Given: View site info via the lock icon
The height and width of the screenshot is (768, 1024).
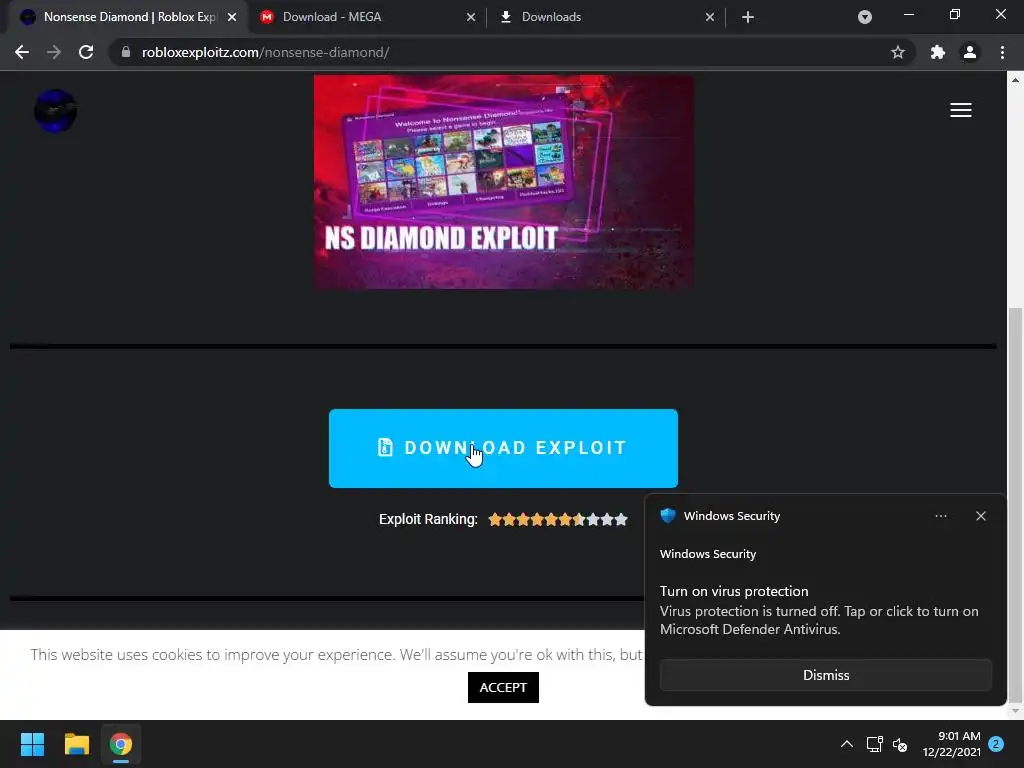Looking at the screenshot, I should pos(126,52).
